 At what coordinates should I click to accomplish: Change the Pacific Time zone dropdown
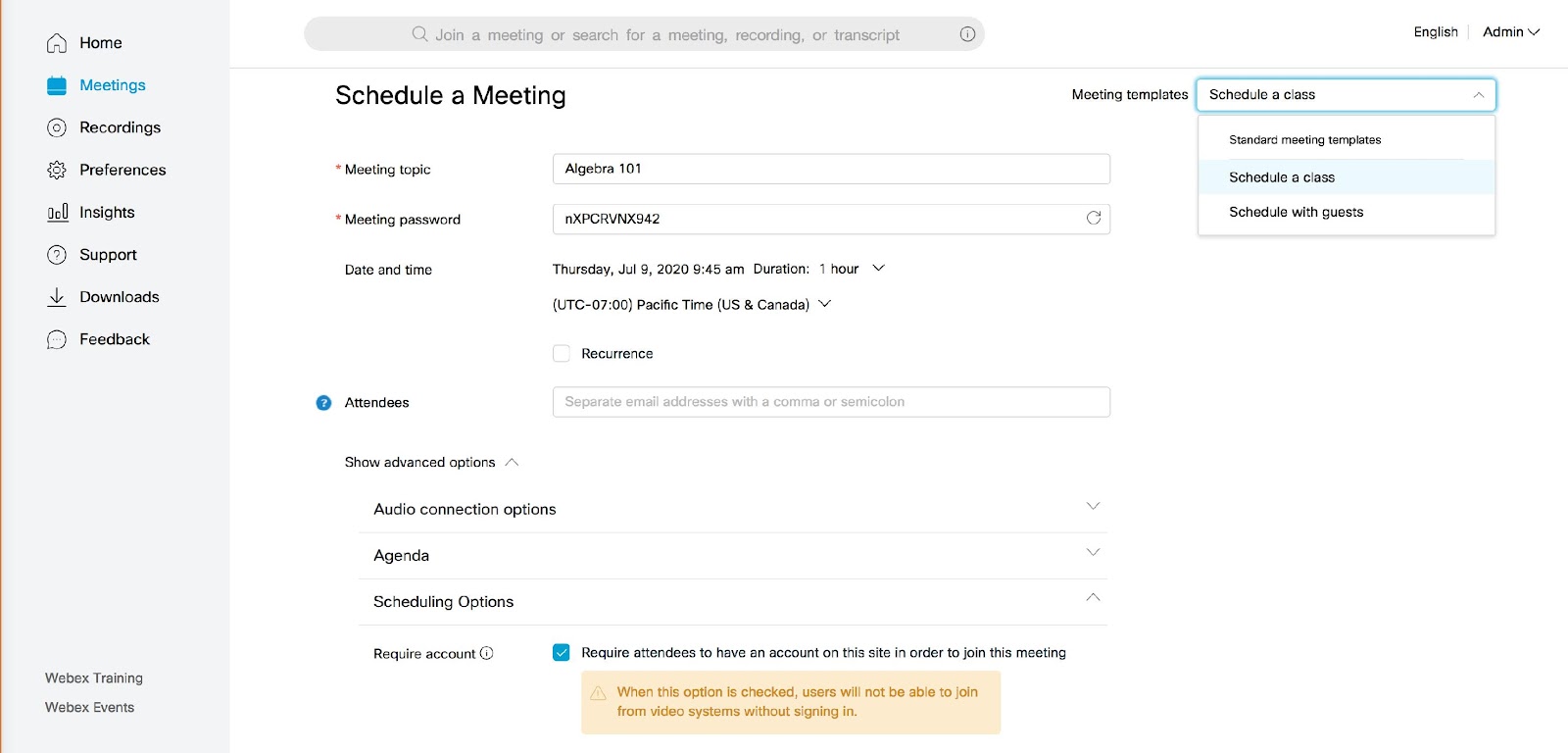click(824, 304)
